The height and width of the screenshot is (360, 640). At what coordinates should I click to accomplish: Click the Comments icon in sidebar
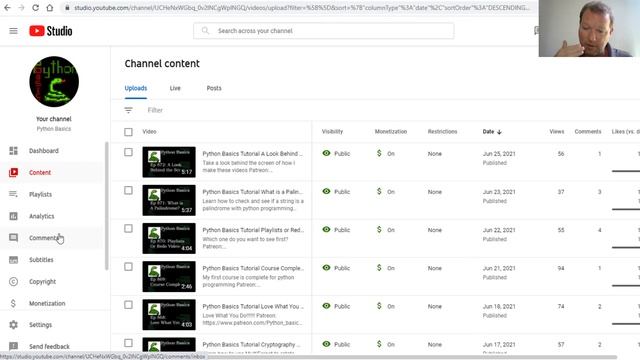coord(13,238)
